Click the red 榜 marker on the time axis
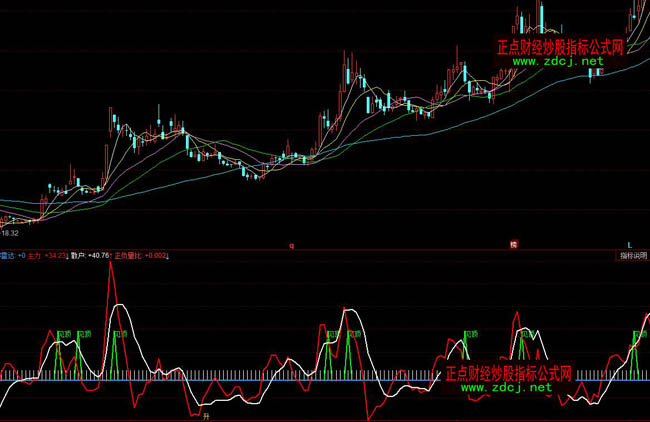650x422 pixels. click(513, 244)
